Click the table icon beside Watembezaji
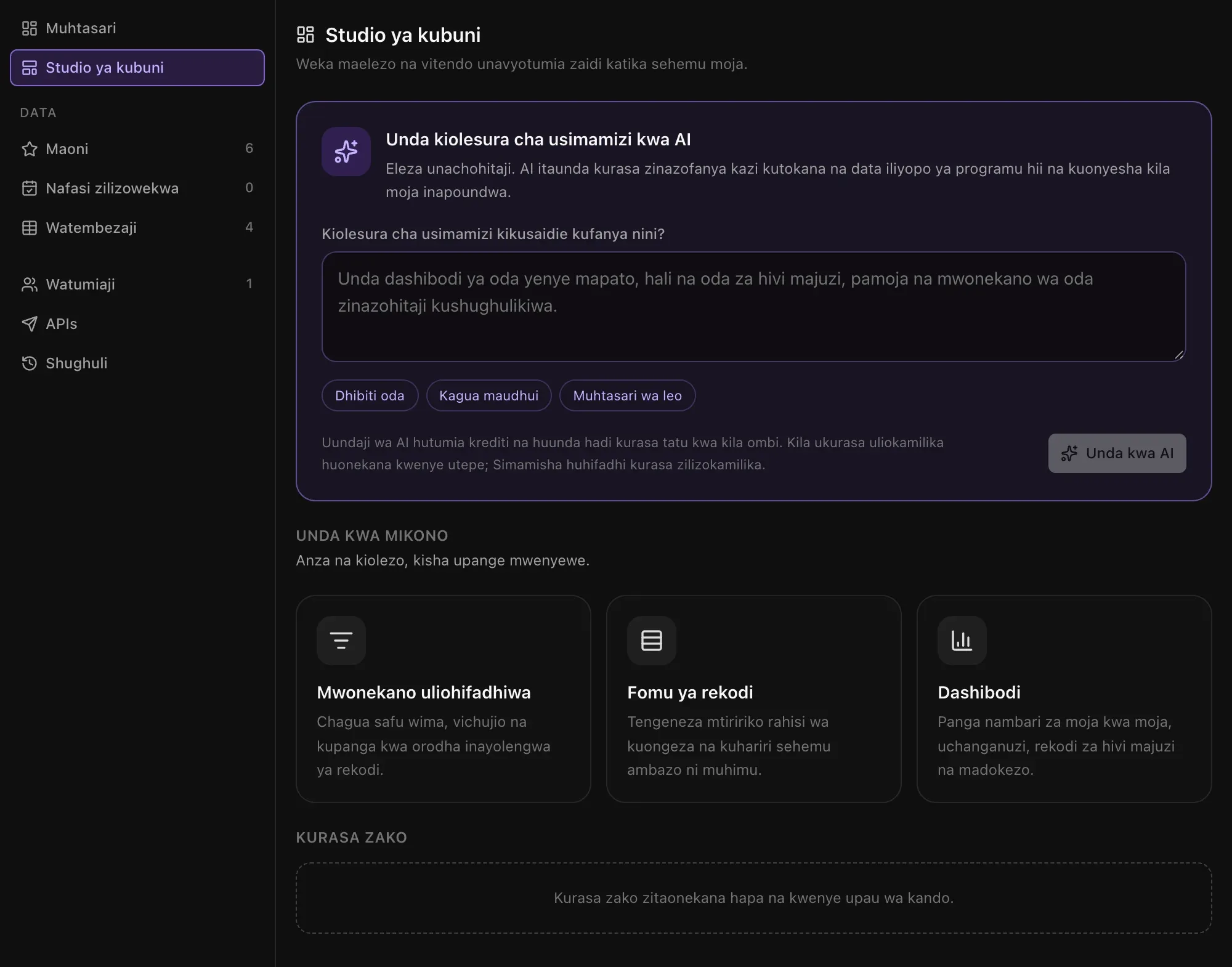 point(30,228)
